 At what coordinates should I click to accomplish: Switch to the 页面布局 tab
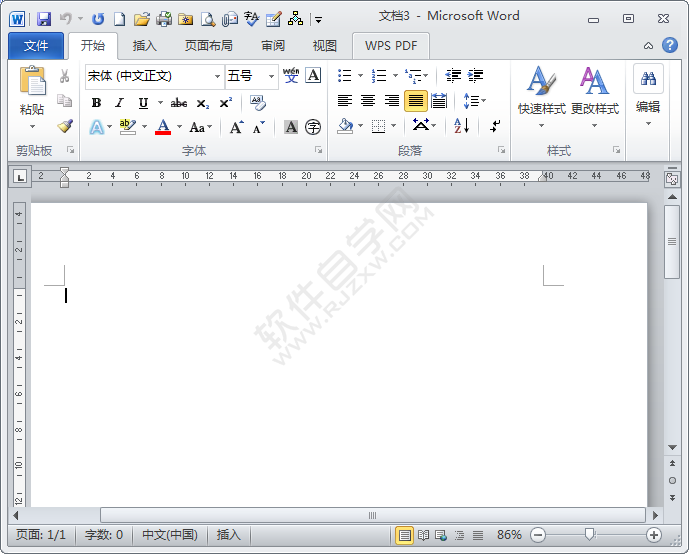coord(208,45)
